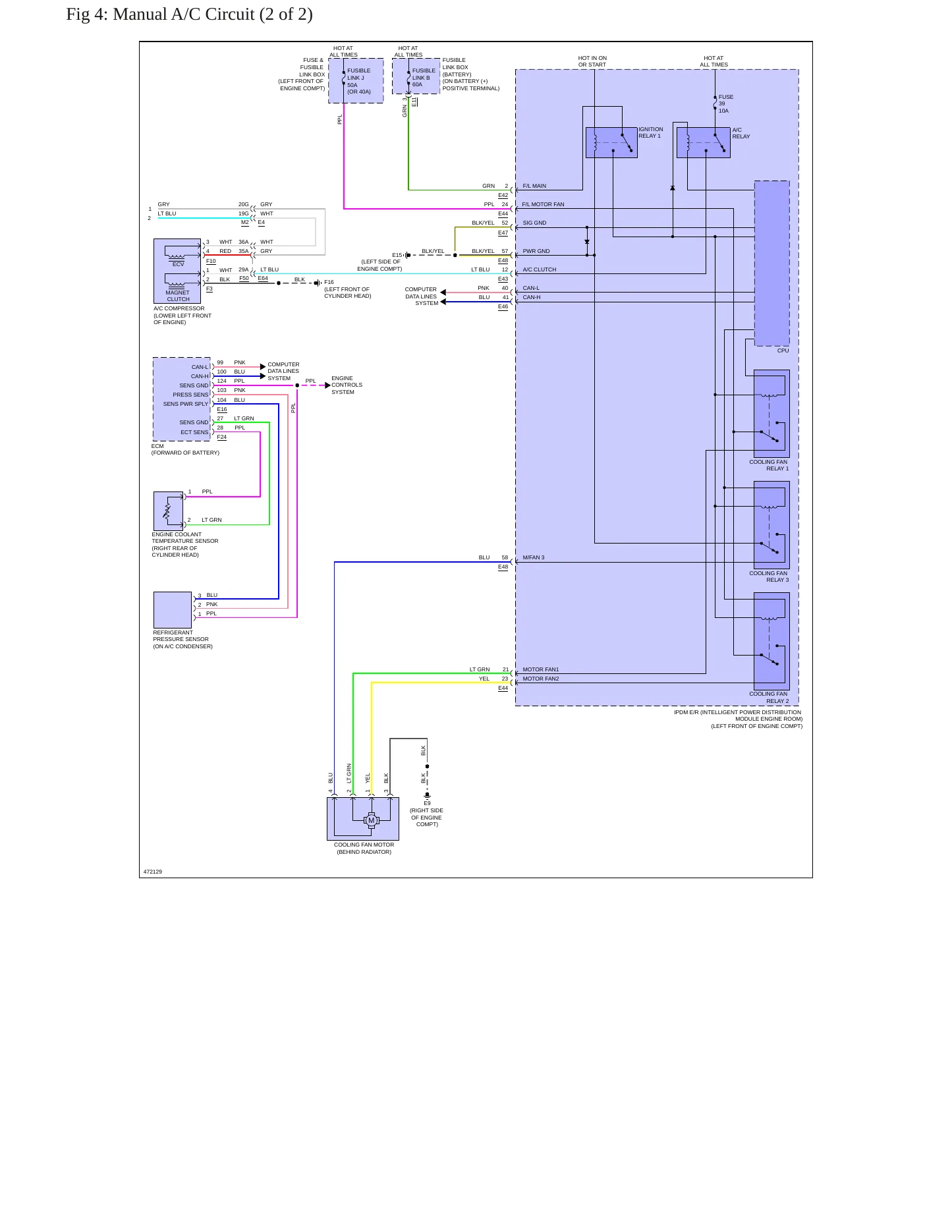Click the "MOTOR FAN1" terminal label
Image resolution: width=952 pixels, height=1232 pixels.
[541, 669]
